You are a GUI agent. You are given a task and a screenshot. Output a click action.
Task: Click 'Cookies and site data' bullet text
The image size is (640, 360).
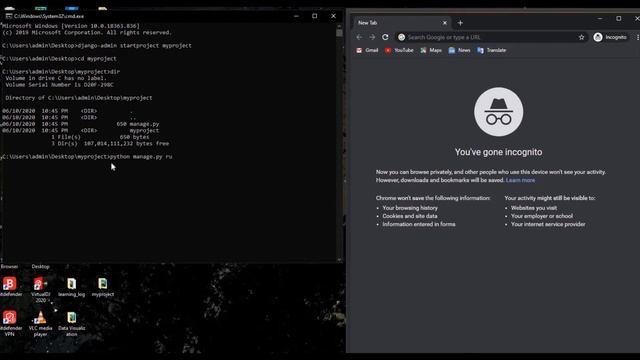click(410, 216)
